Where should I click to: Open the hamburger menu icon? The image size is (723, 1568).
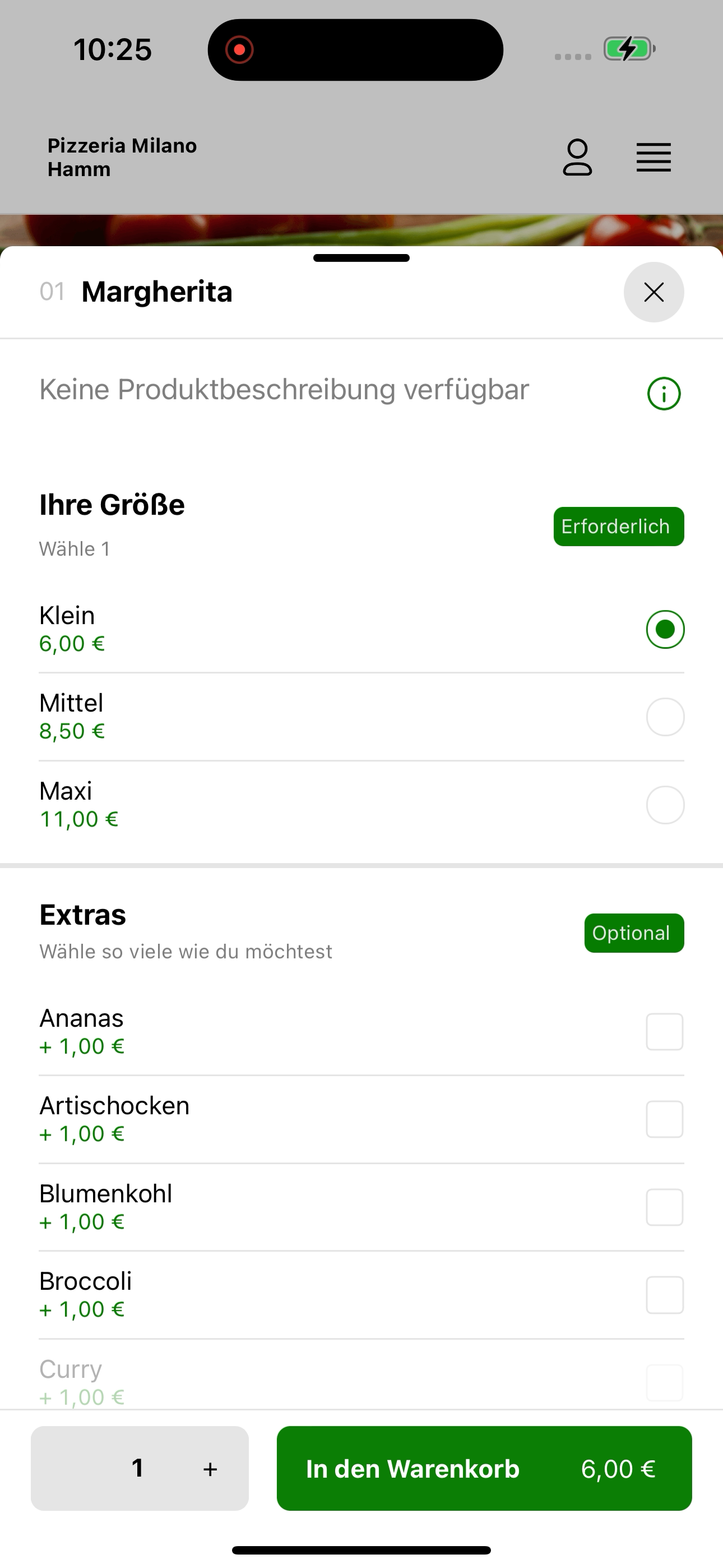coord(654,158)
